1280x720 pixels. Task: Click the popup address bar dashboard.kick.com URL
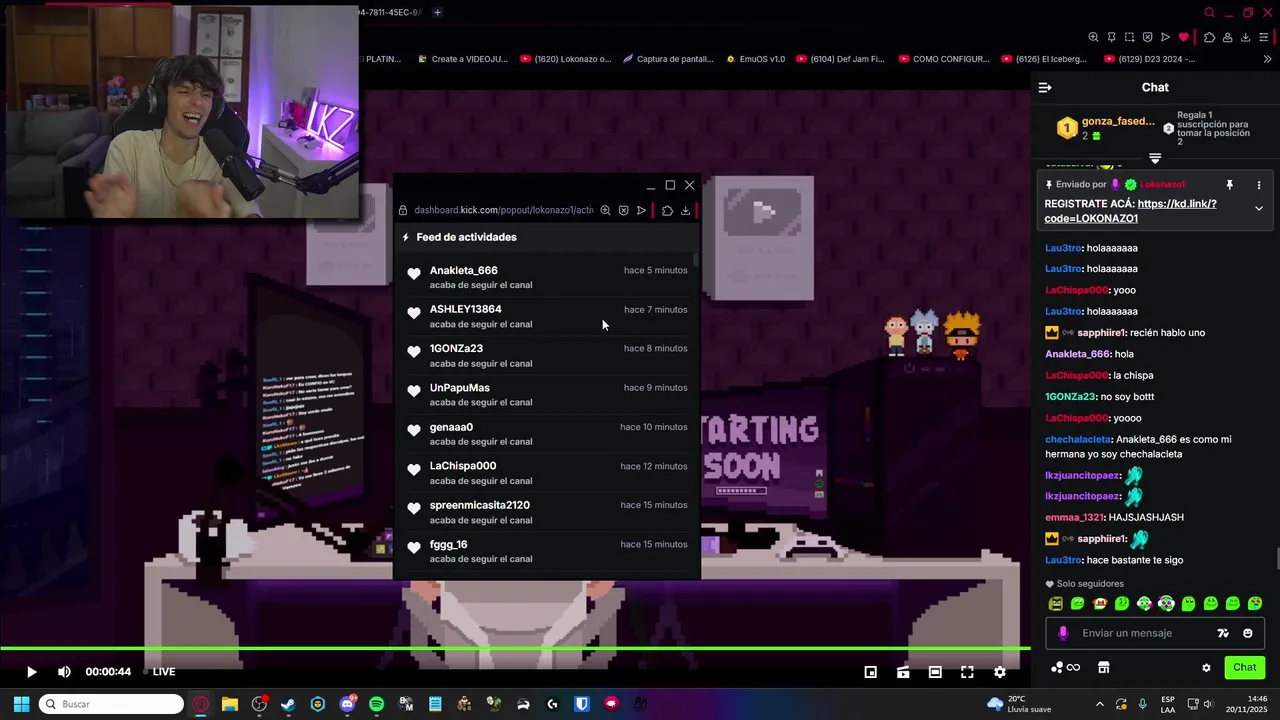(504, 210)
